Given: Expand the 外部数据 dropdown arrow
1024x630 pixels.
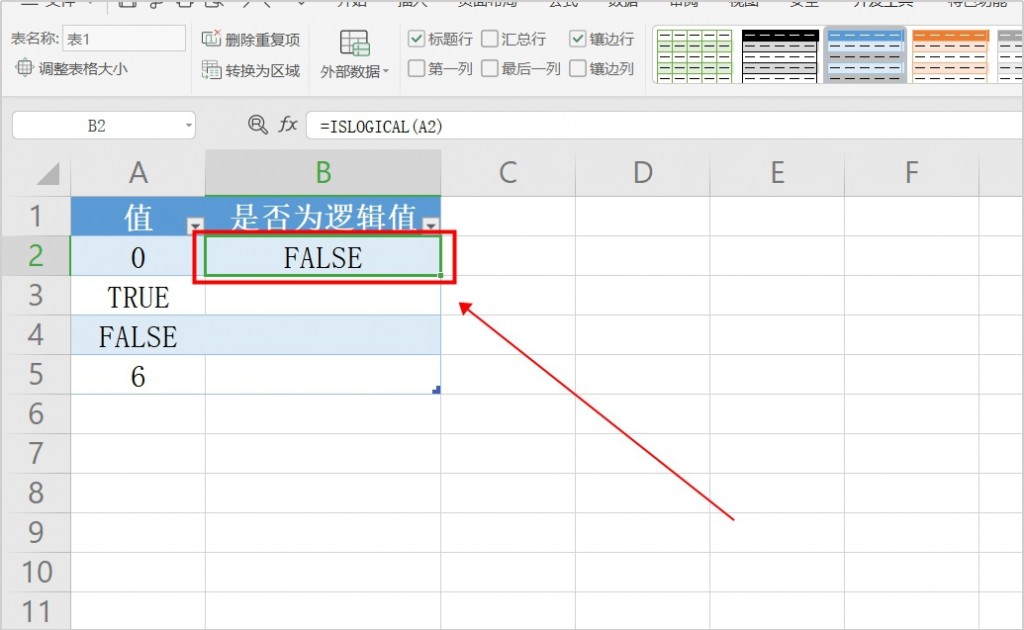Looking at the screenshot, I should coord(386,71).
